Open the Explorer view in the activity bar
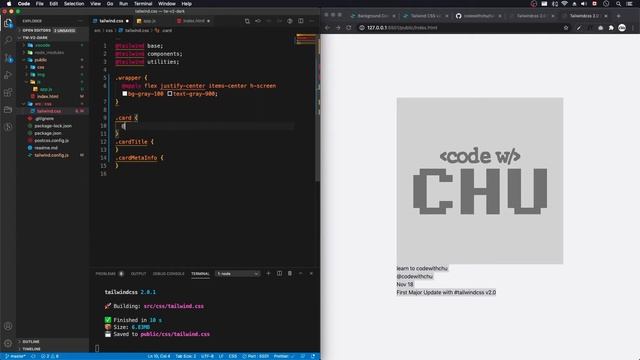Viewport: 640px width, 360px height. 8,23
